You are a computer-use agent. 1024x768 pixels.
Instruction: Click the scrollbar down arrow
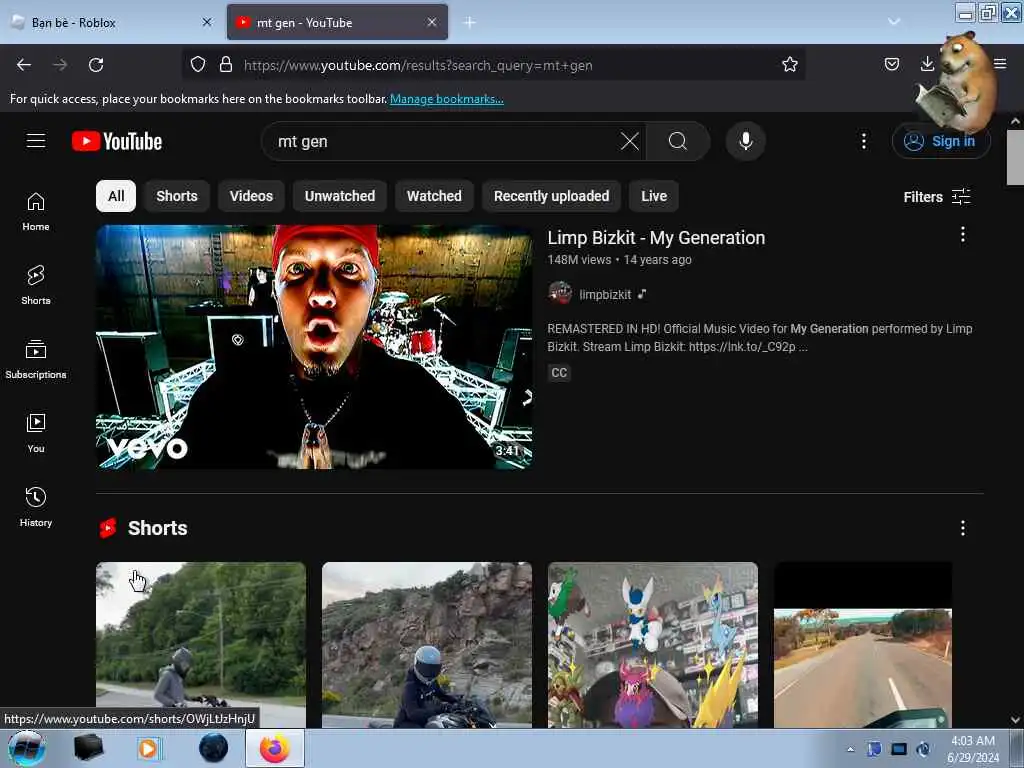point(1015,720)
